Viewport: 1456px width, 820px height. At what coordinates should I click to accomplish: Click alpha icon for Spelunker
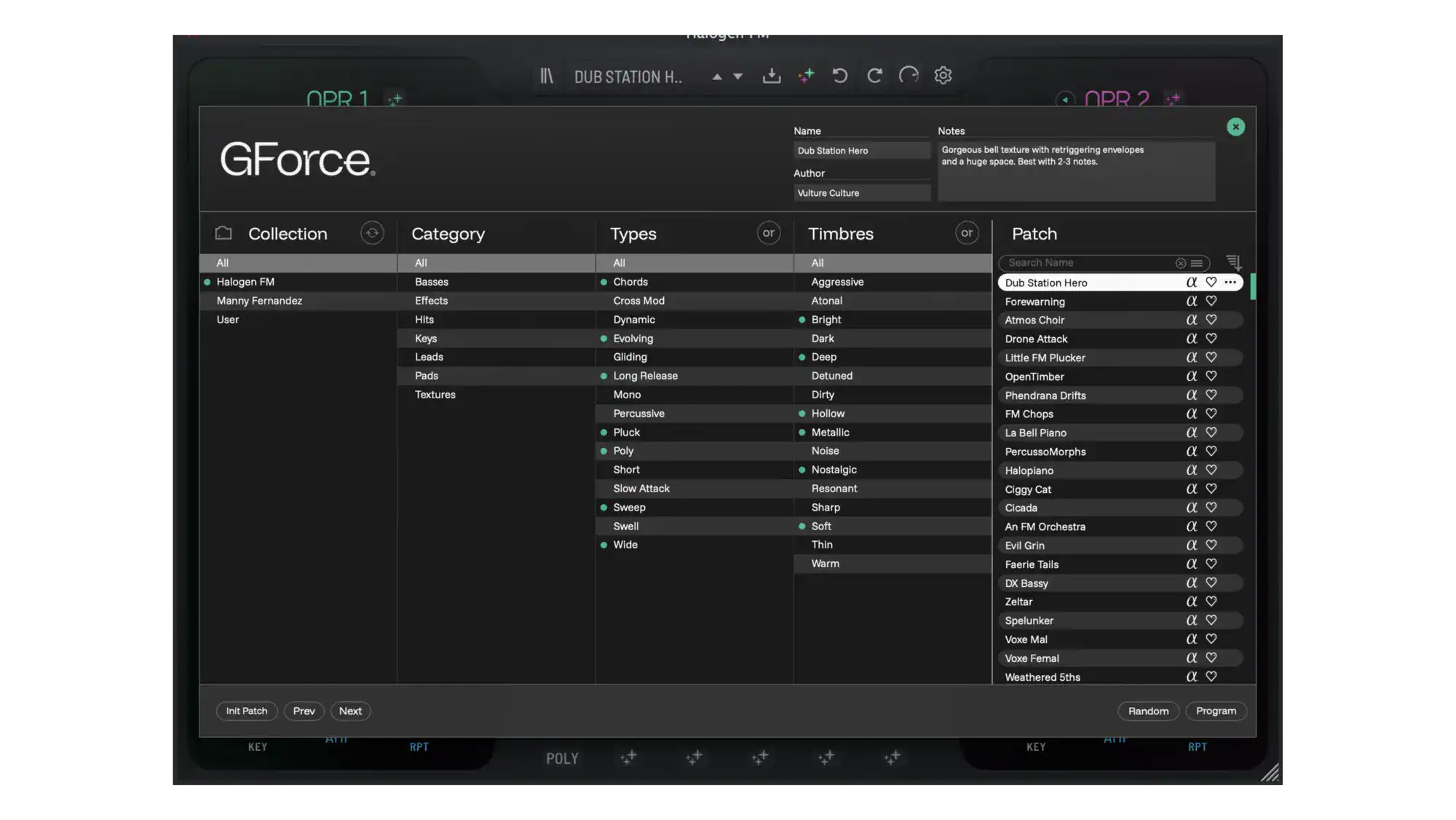click(1191, 620)
